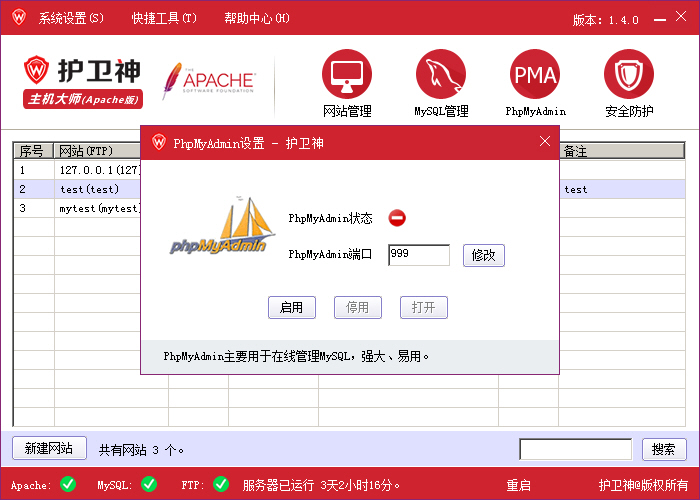
Task: Click the 序号 column header
Action: pyautogui.click(x=33, y=151)
